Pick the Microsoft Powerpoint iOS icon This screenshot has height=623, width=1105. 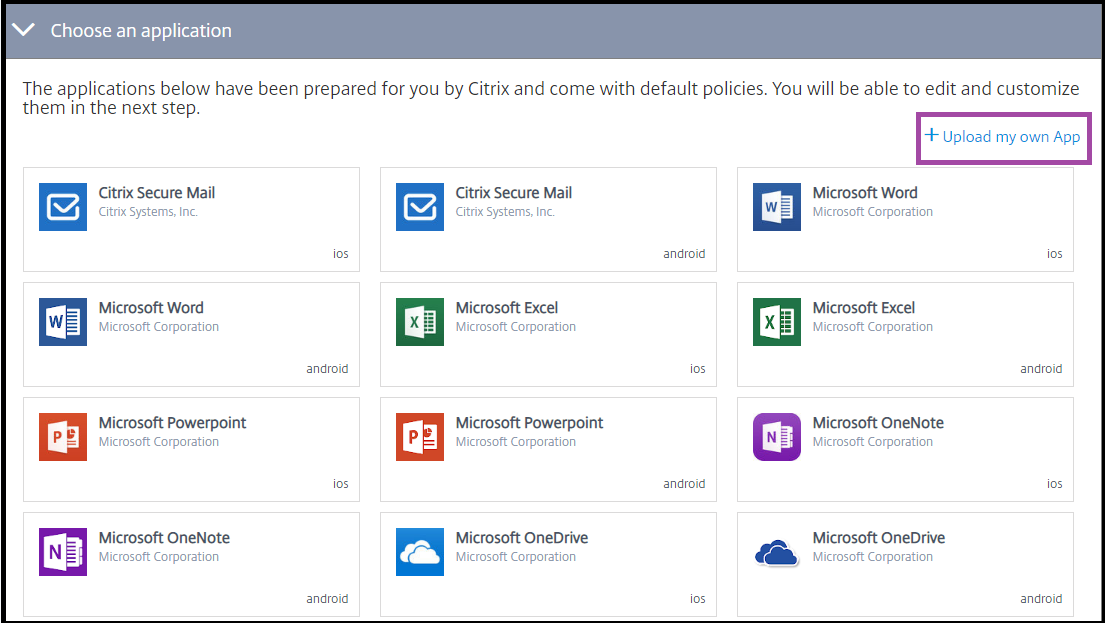coord(63,437)
